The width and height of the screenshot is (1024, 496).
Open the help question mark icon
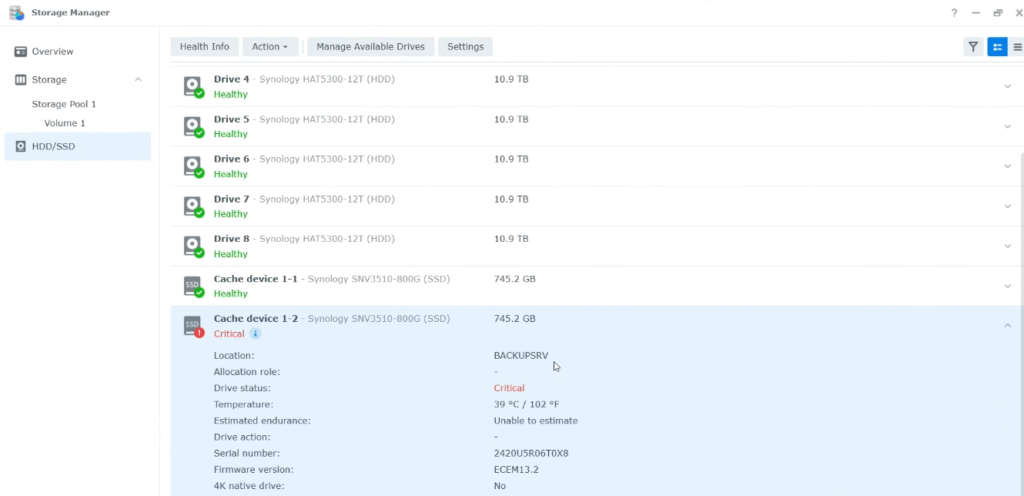point(954,13)
